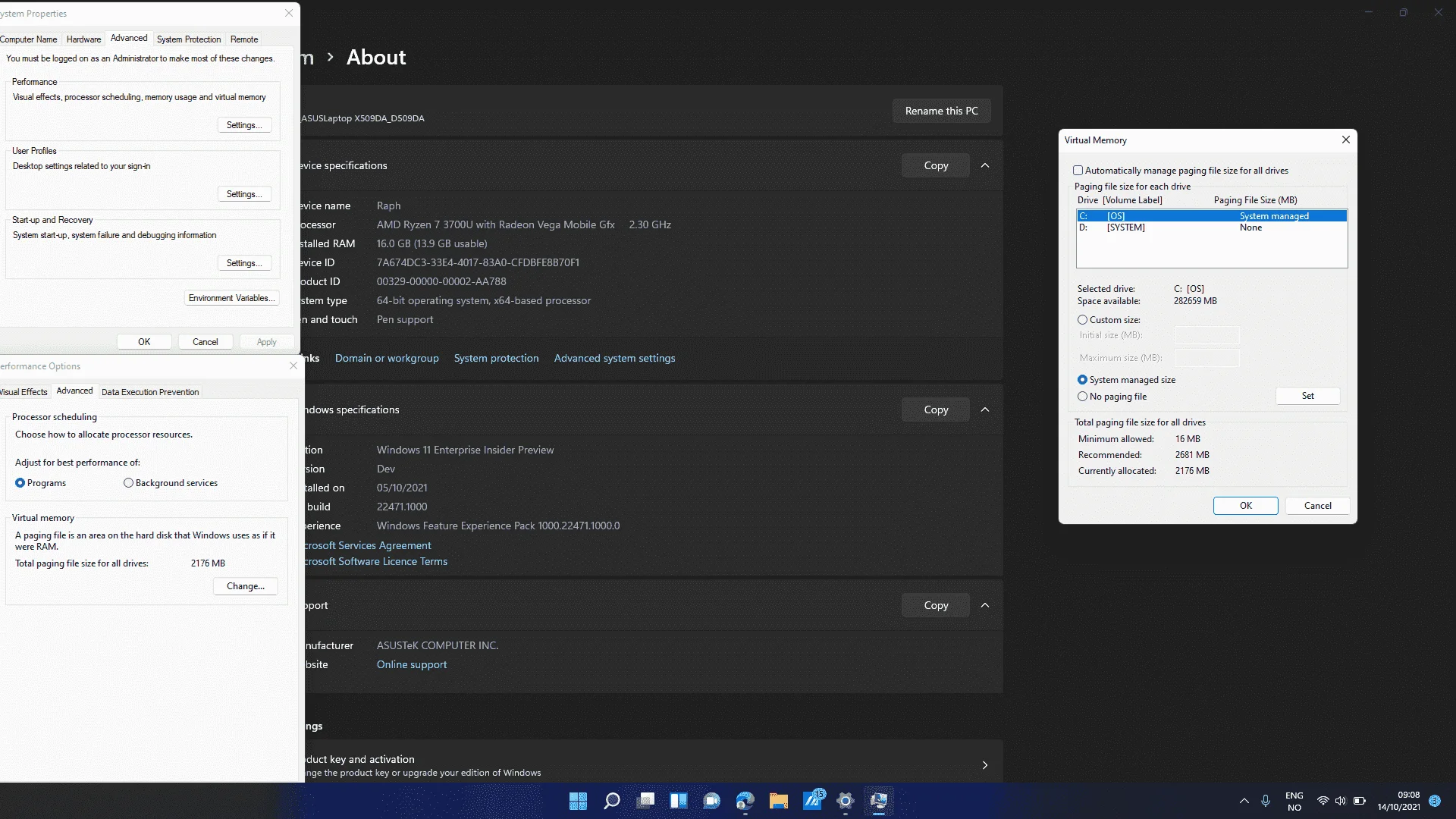Open the Remote tab
Image resolution: width=1456 pixels, height=819 pixels.
click(x=244, y=39)
